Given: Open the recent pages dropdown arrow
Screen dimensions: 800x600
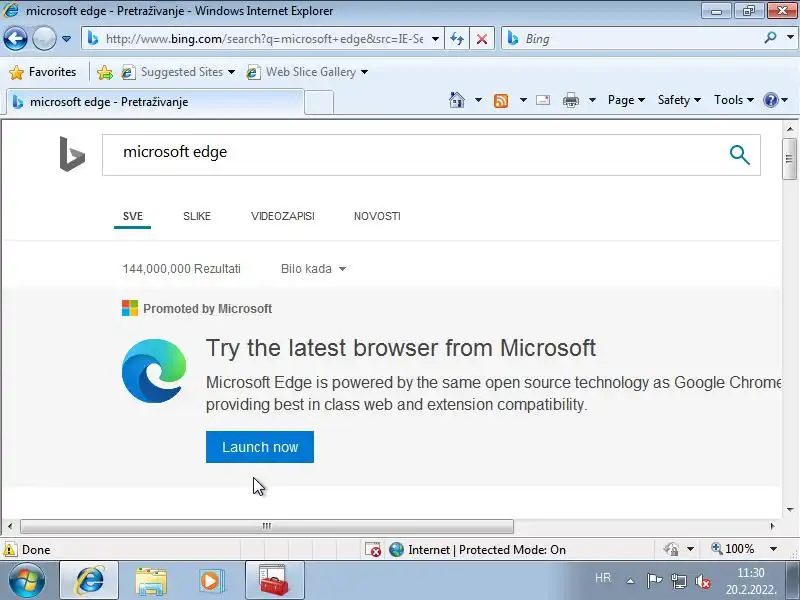Looking at the screenshot, I should (x=66, y=39).
